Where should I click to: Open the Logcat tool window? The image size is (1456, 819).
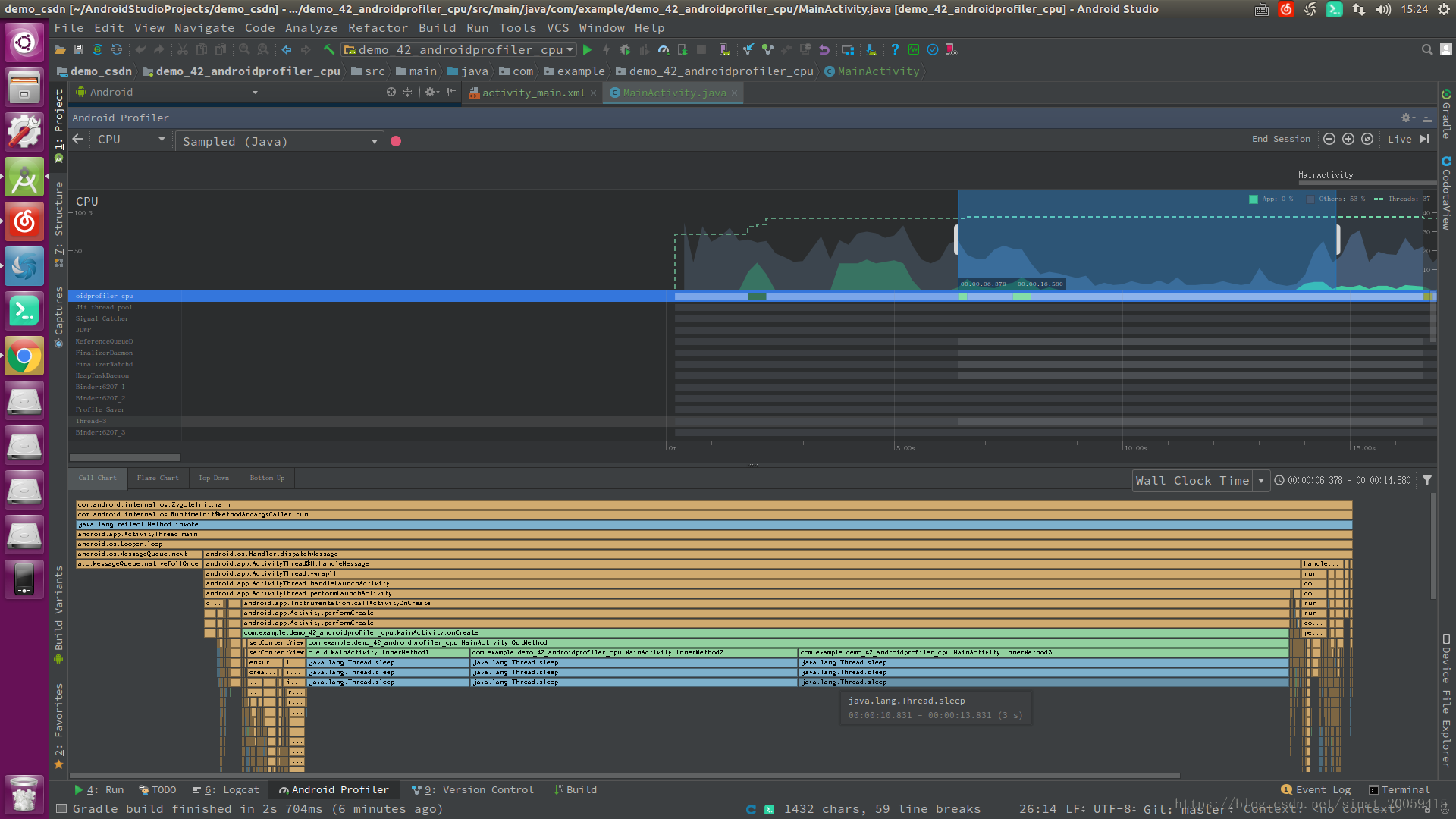(x=226, y=789)
